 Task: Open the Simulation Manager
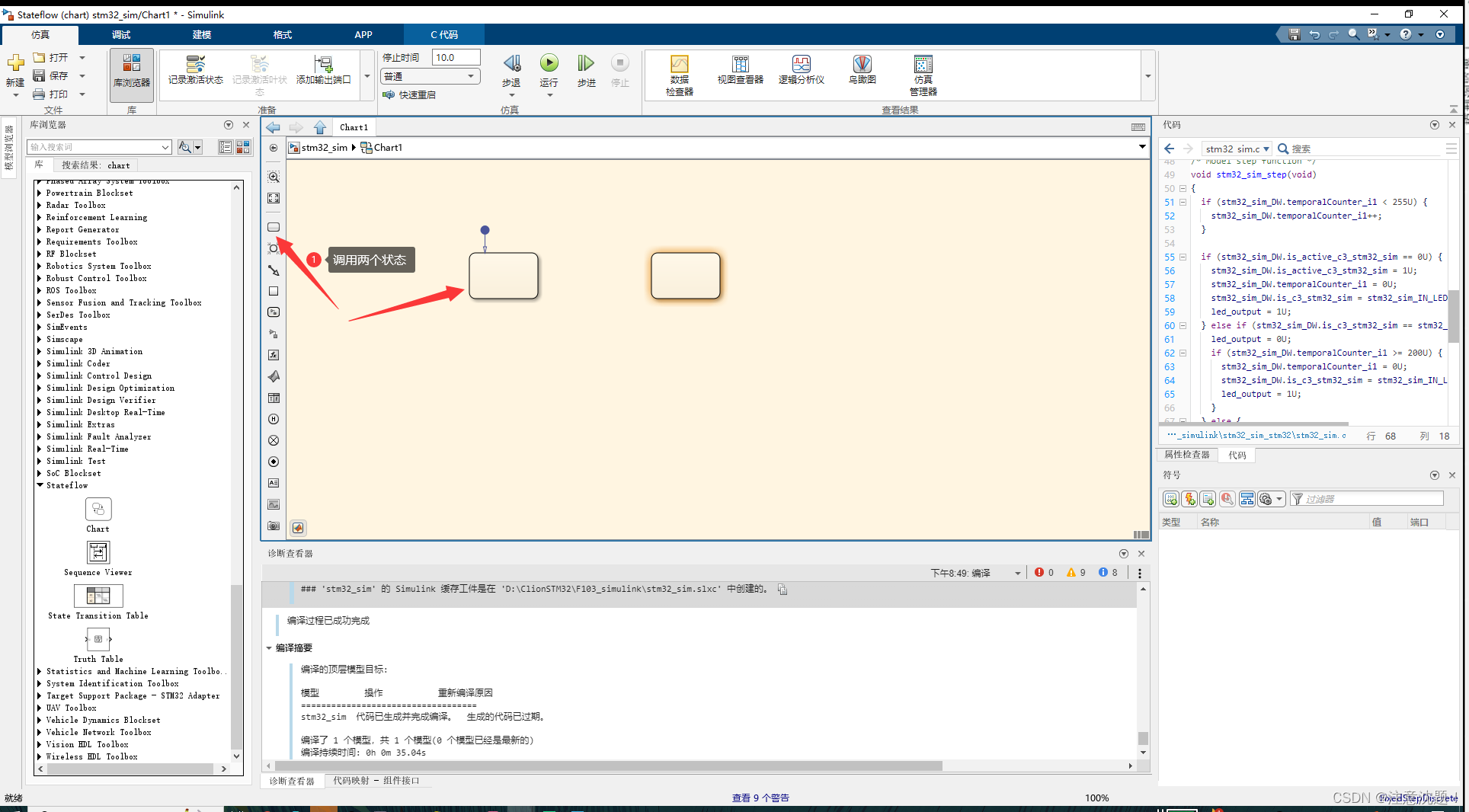(923, 75)
